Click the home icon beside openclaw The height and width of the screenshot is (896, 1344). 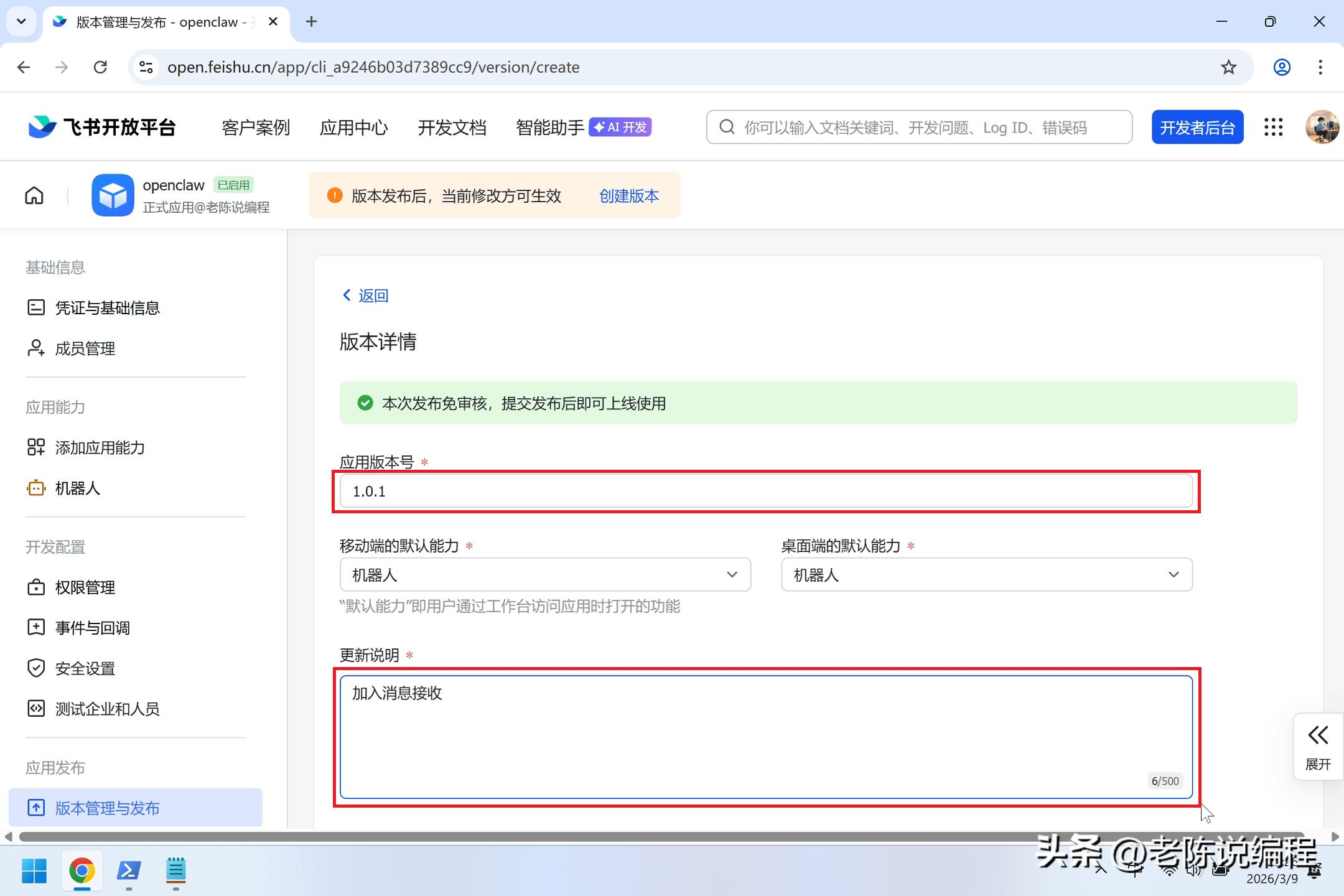(x=34, y=196)
